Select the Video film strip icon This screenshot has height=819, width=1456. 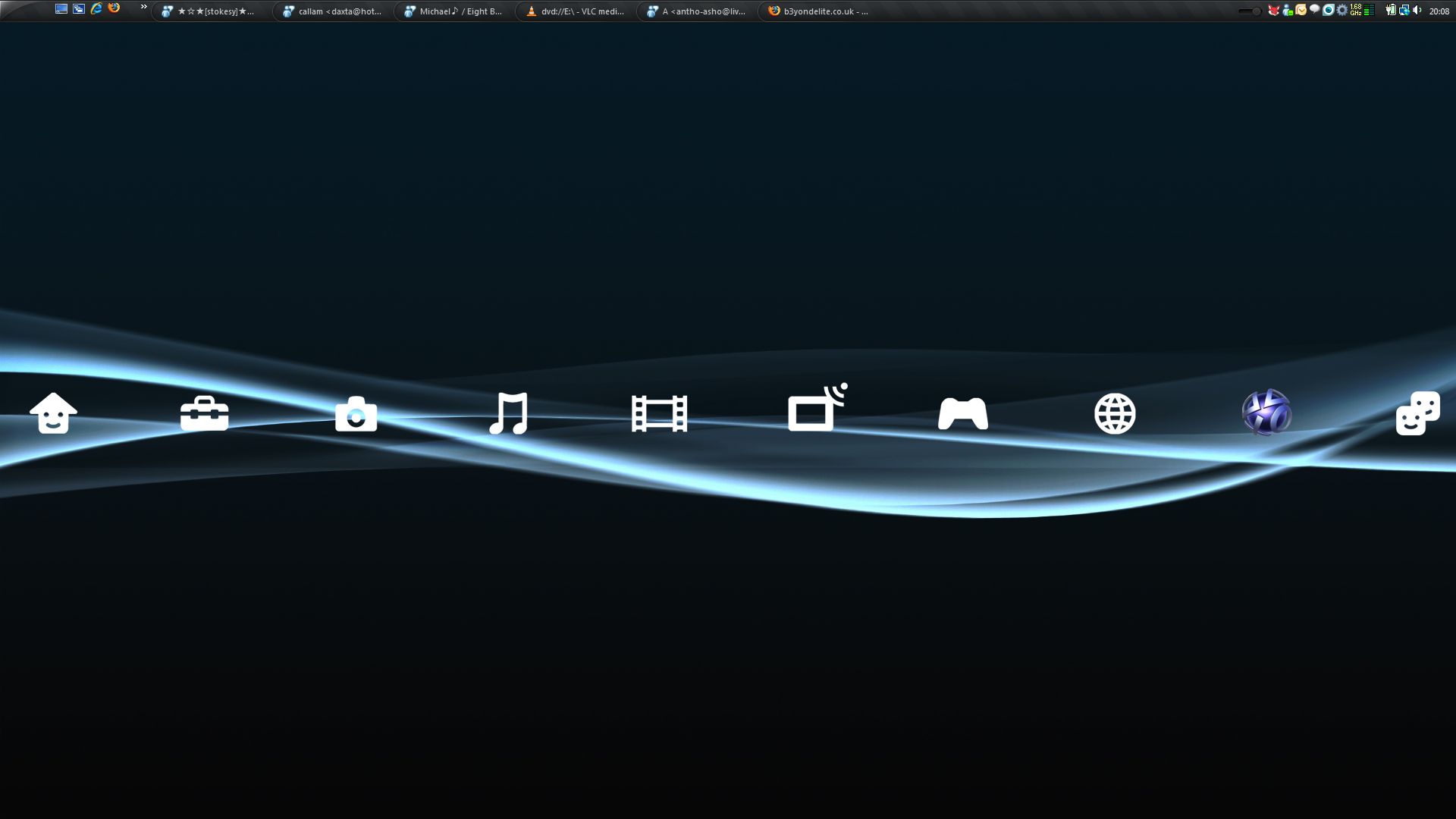[660, 413]
